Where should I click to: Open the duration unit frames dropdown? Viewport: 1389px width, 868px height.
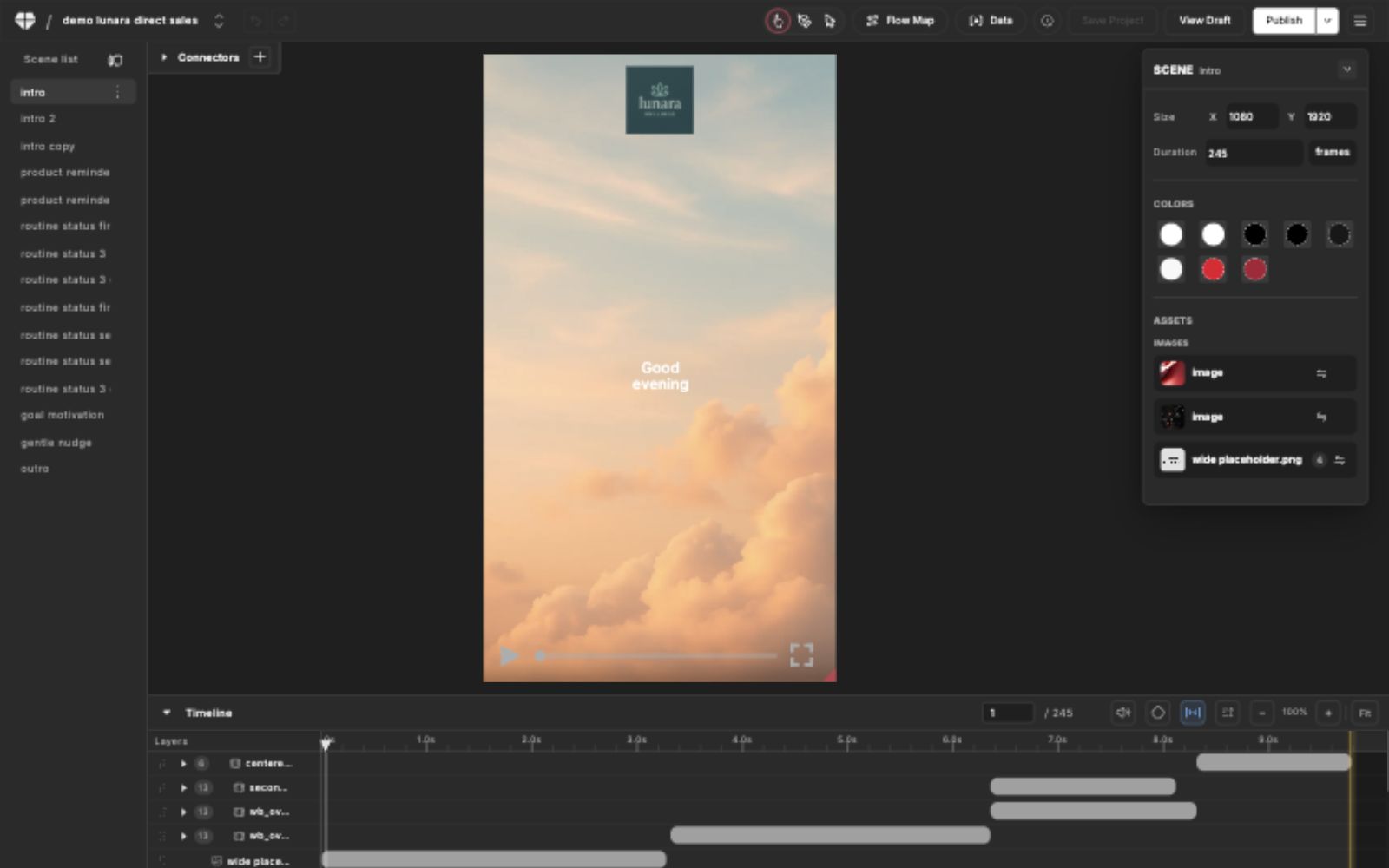(x=1332, y=152)
